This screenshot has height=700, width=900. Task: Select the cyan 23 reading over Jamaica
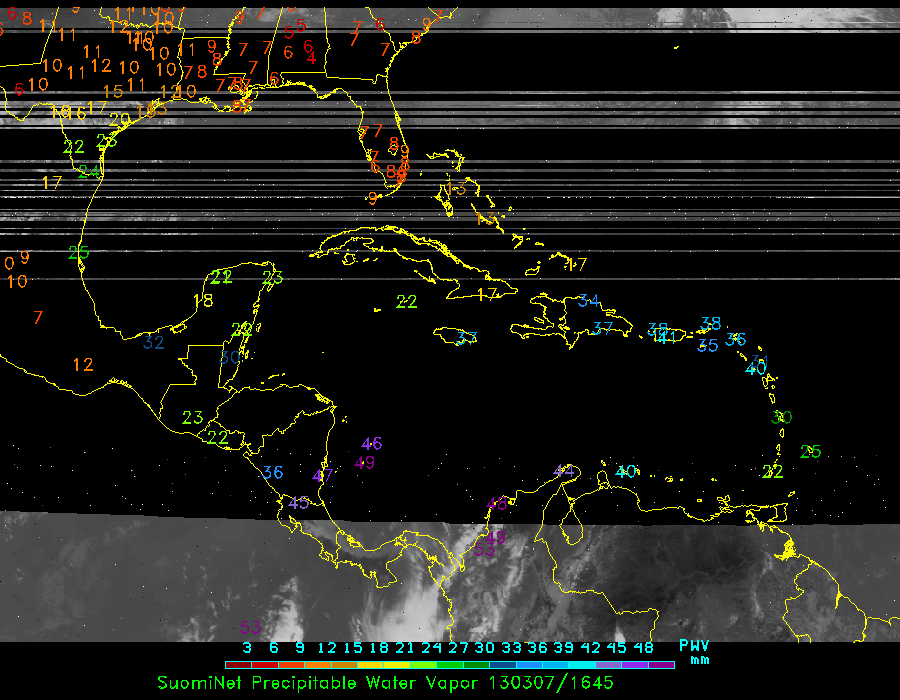tap(466, 337)
